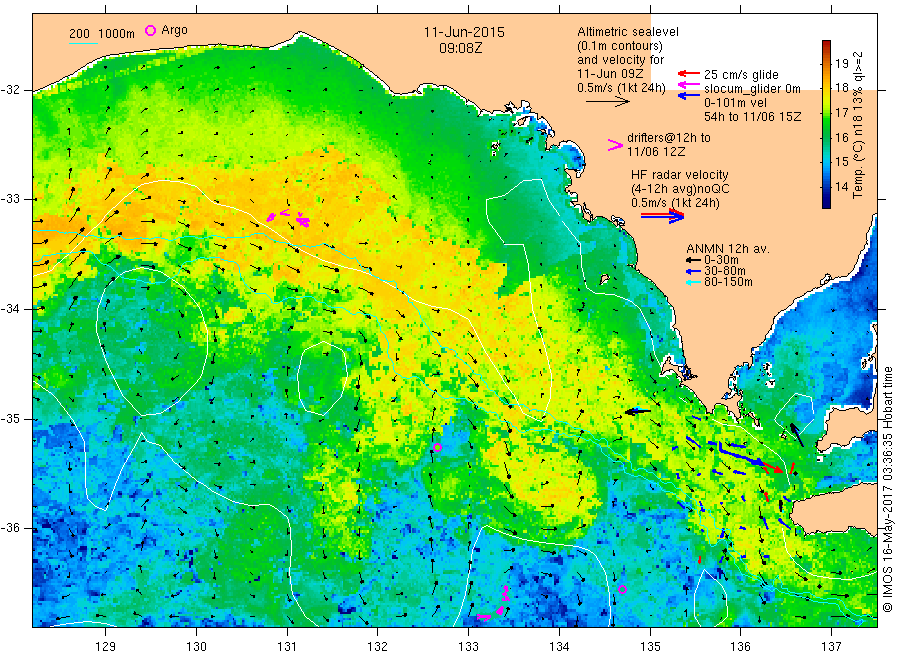Viewport: 900px width, 660px height.
Task: Click the Argo float marker near 132.7E 35.3S
Action: tap(437, 448)
